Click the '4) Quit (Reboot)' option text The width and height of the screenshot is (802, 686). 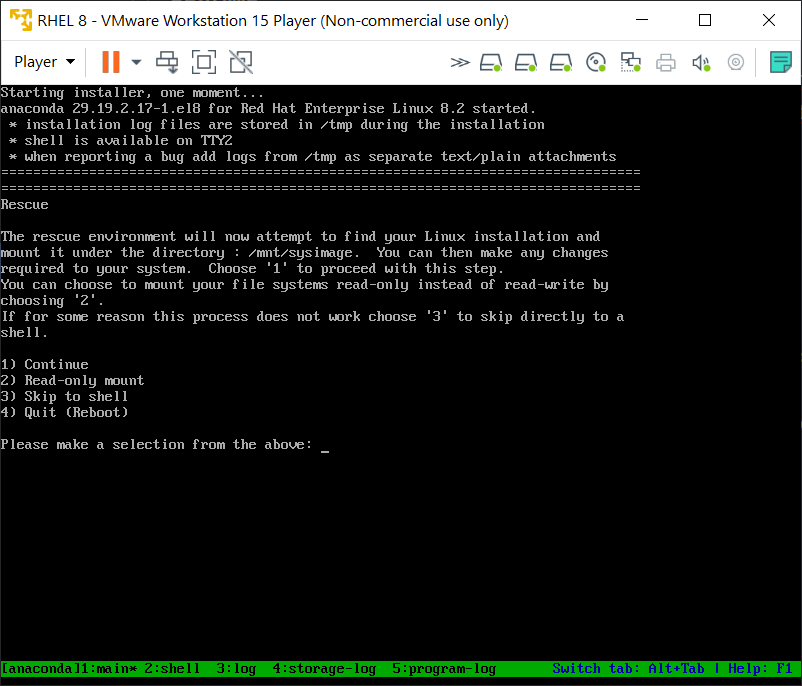tap(64, 412)
